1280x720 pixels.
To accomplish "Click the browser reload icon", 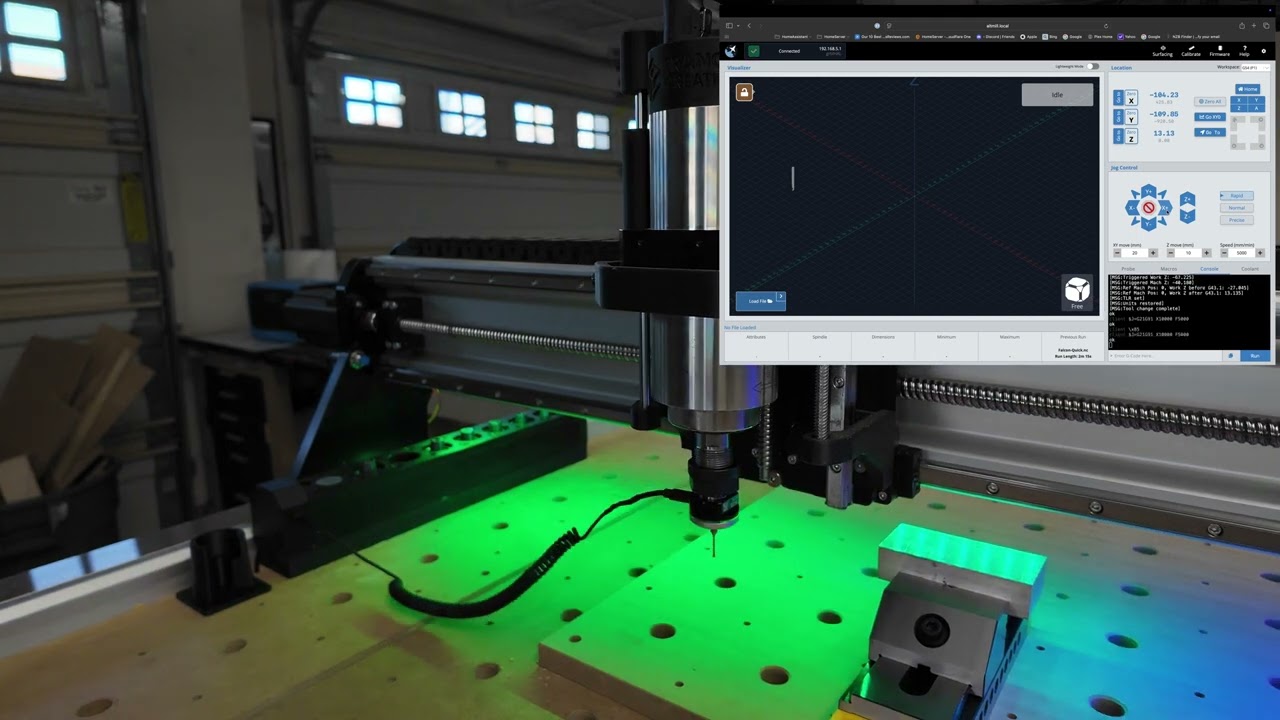I will (1106, 25).
